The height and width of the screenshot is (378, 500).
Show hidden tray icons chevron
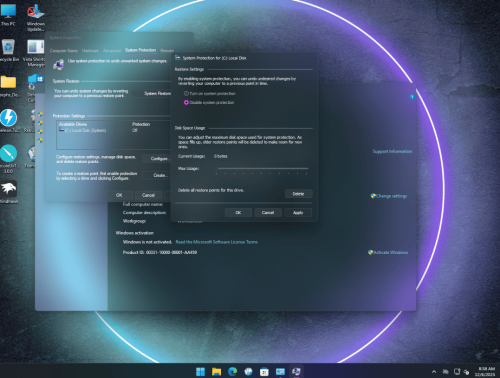pos(434,372)
